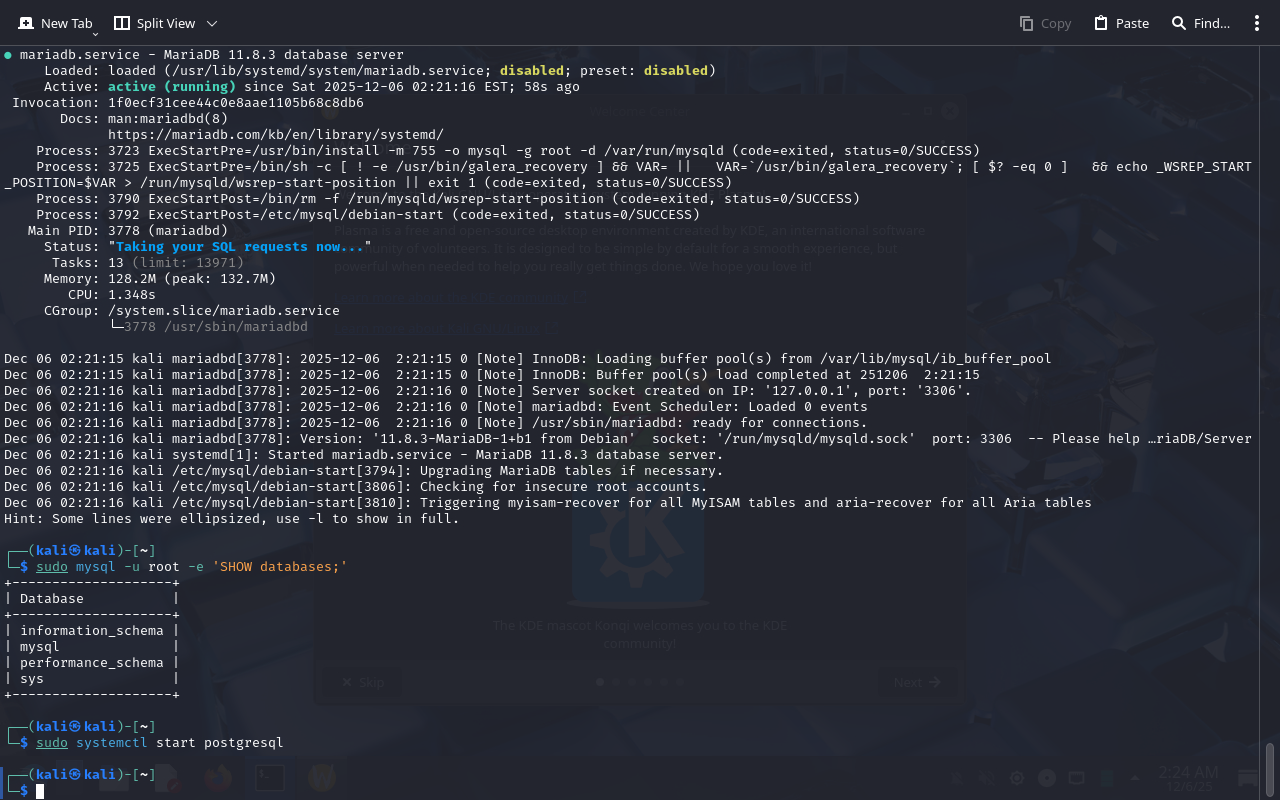
Task: Click the green dot beside mariadb.service
Action: pyautogui.click(x=8, y=55)
